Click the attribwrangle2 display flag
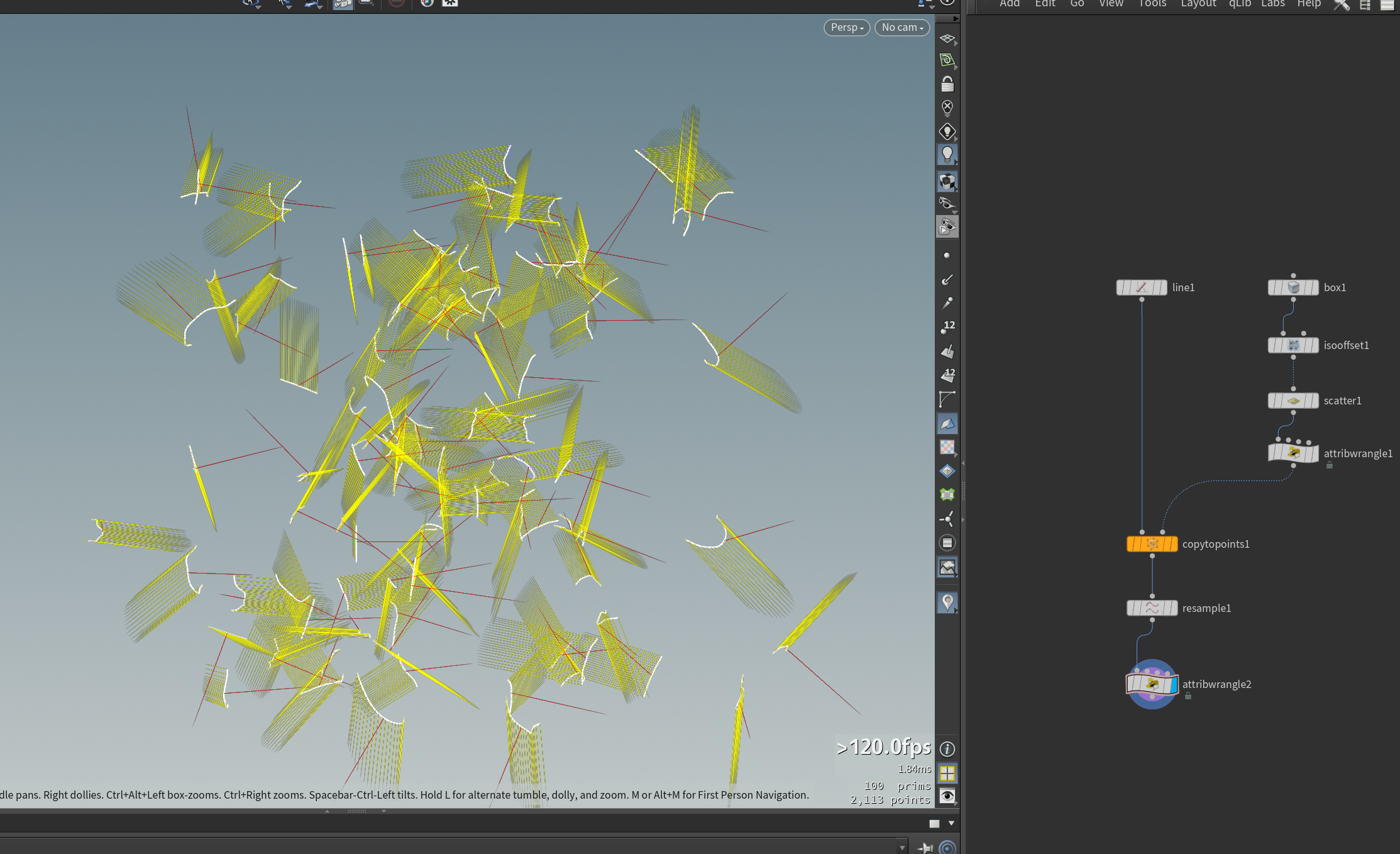The image size is (1400, 854). [x=1173, y=684]
